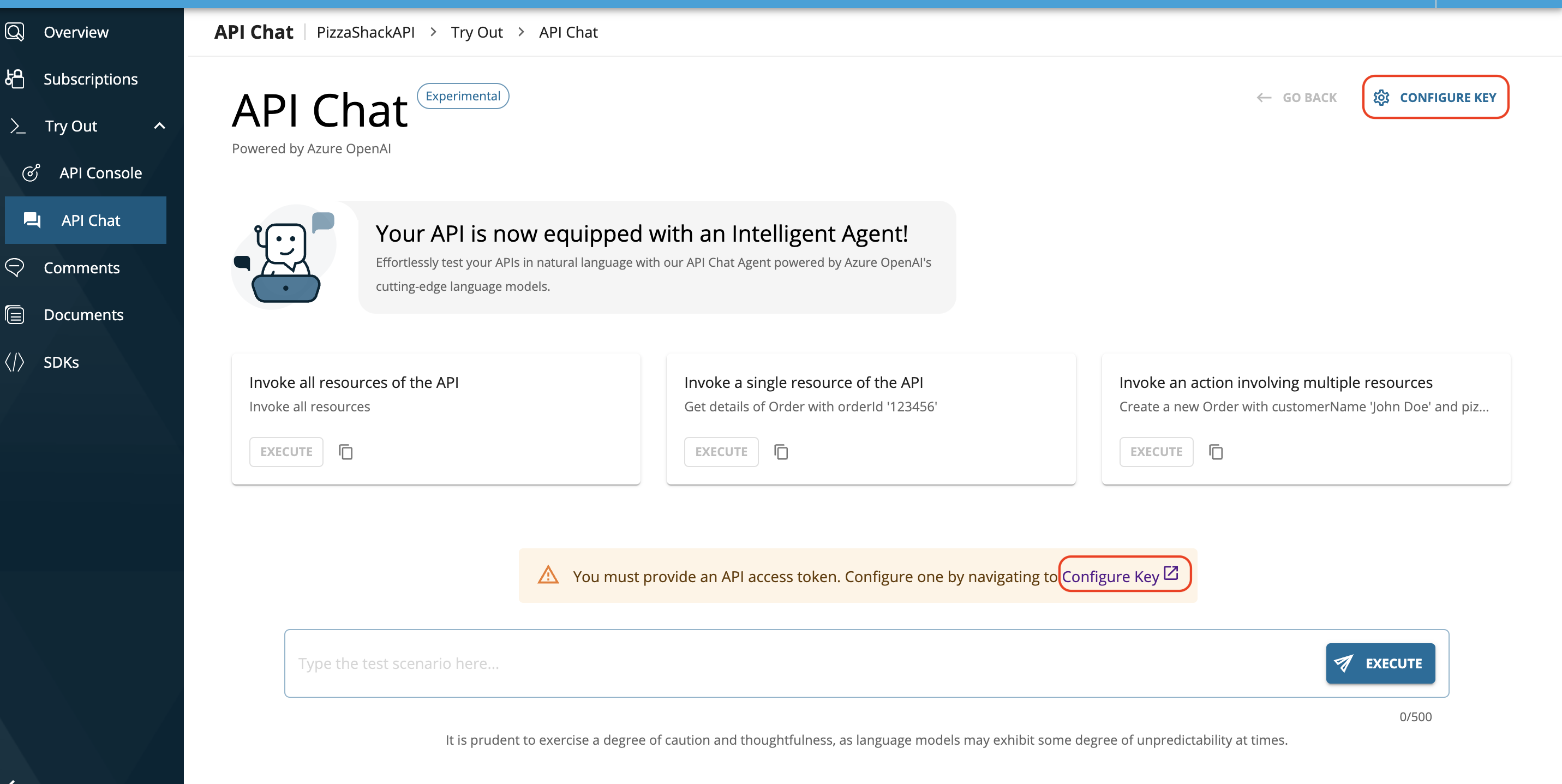Click the test scenario text field

coord(800,663)
